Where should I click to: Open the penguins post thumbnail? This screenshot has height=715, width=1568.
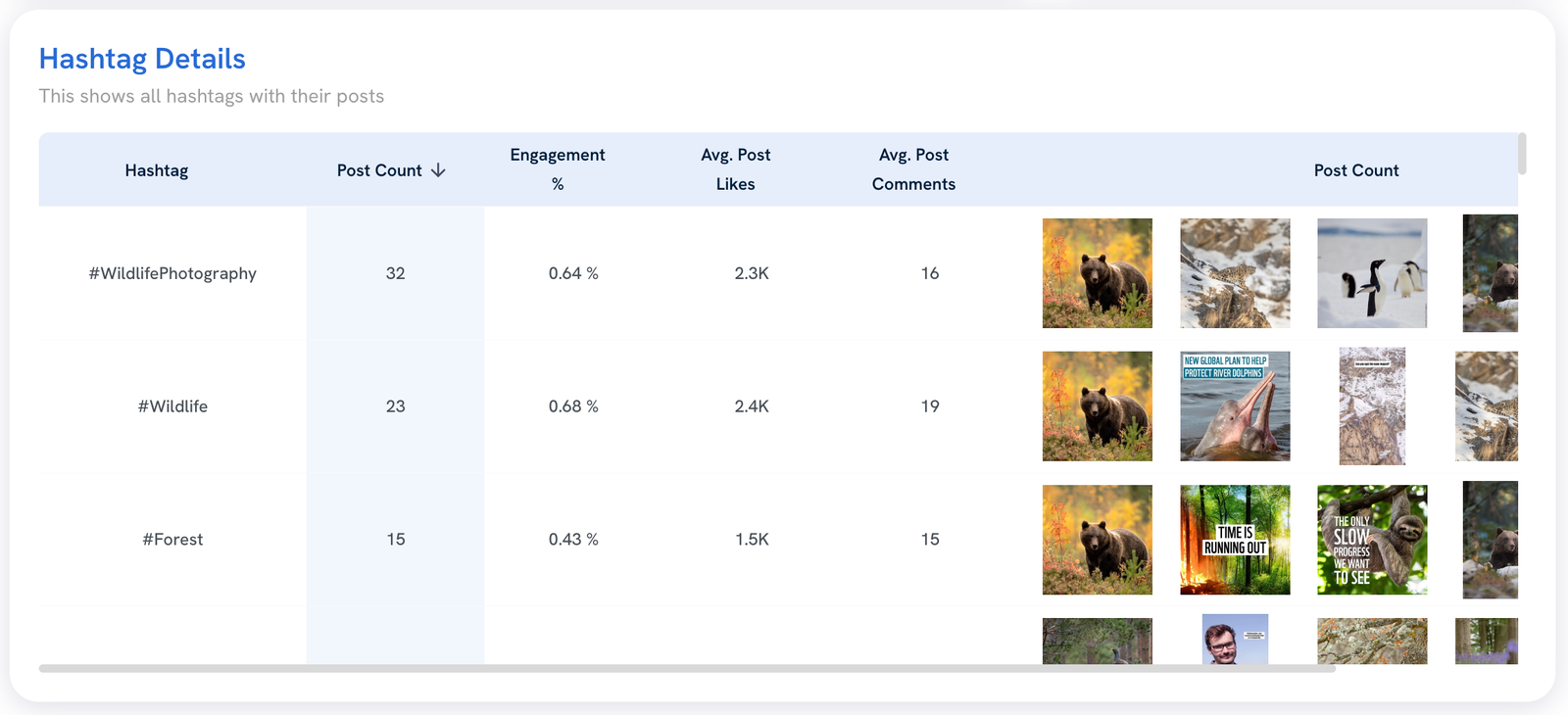click(1372, 273)
